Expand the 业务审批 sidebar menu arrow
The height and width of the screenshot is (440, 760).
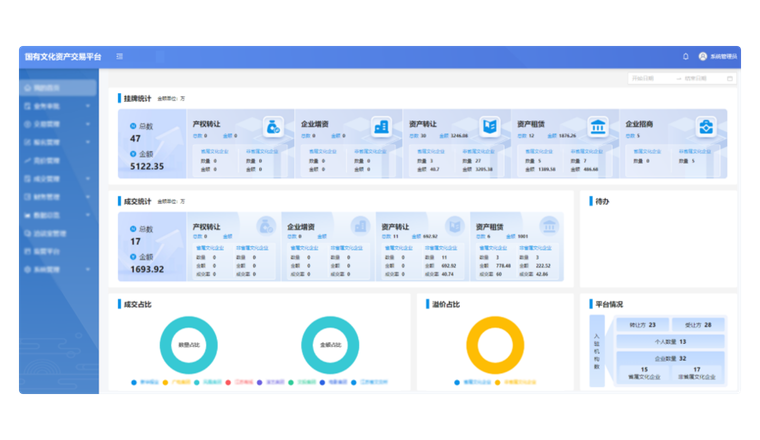pos(88,106)
